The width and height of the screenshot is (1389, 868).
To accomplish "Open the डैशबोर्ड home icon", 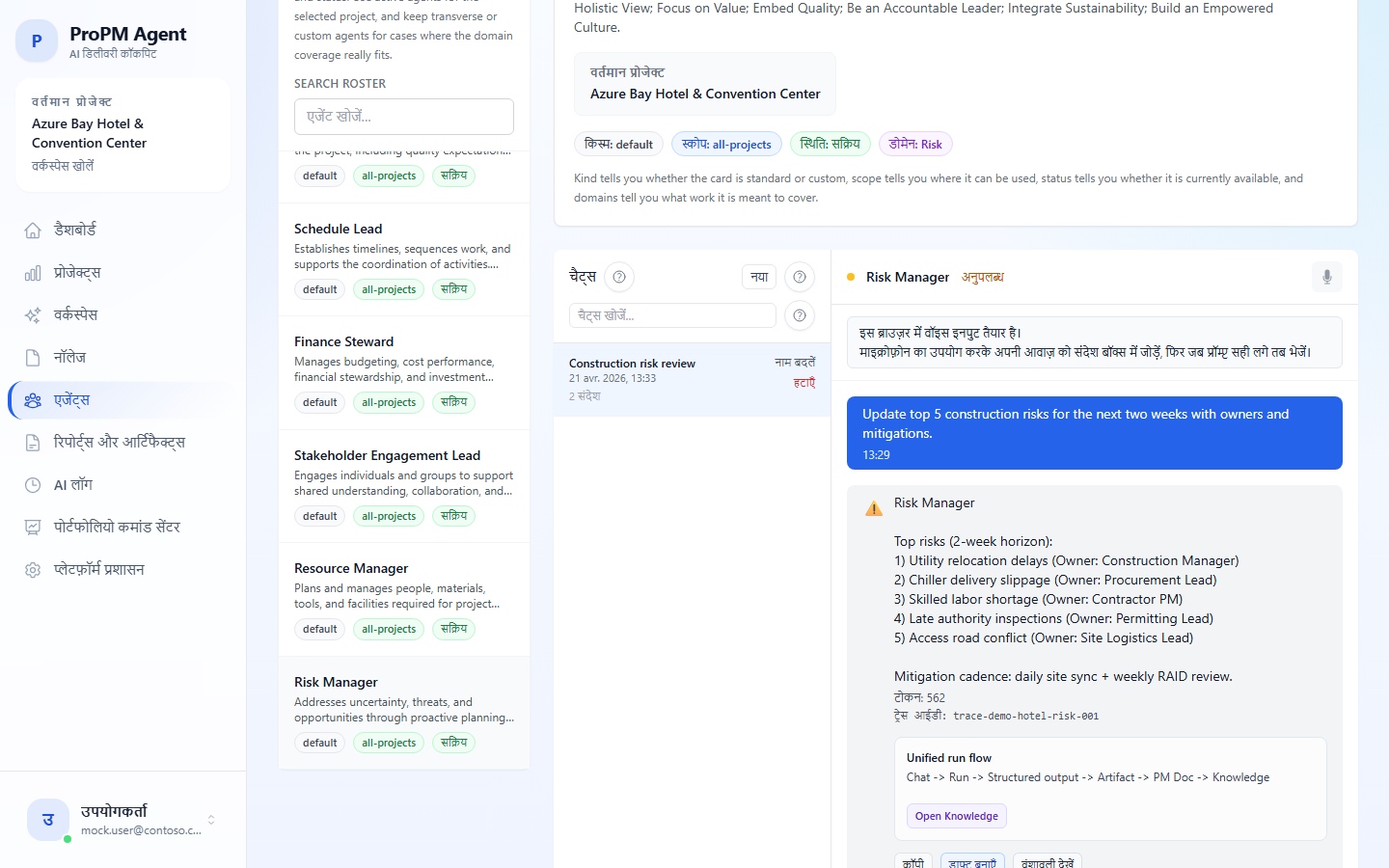I will [x=33, y=231].
